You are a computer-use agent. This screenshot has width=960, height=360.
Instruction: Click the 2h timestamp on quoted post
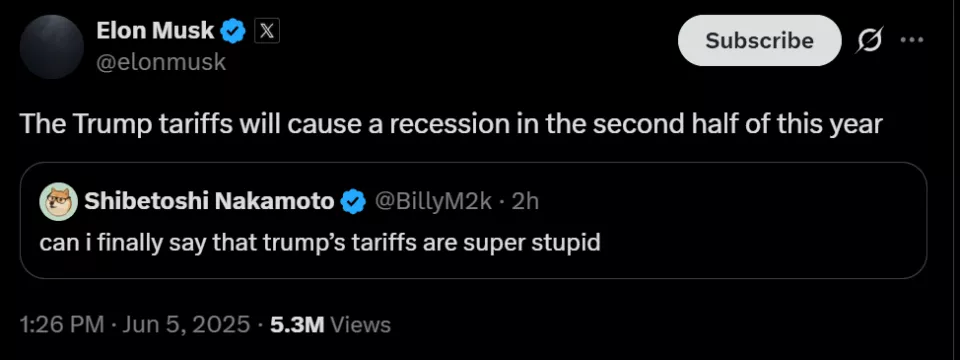point(524,201)
